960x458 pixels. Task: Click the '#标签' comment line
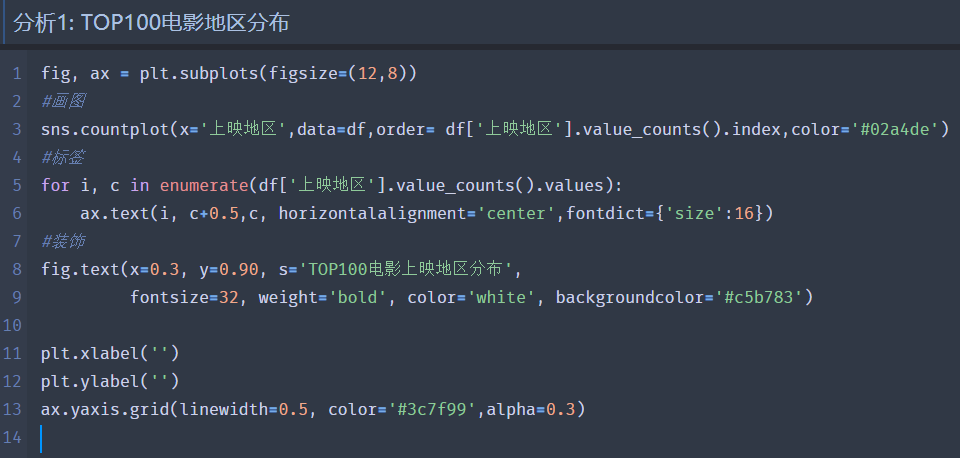pyautogui.click(x=64, y=157)
